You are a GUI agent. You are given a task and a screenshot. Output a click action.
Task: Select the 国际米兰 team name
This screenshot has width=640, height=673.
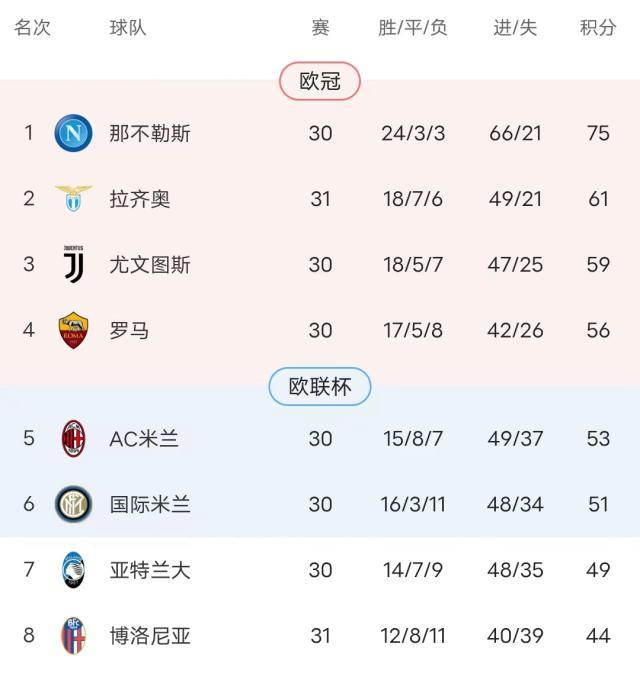coord(150,504)
